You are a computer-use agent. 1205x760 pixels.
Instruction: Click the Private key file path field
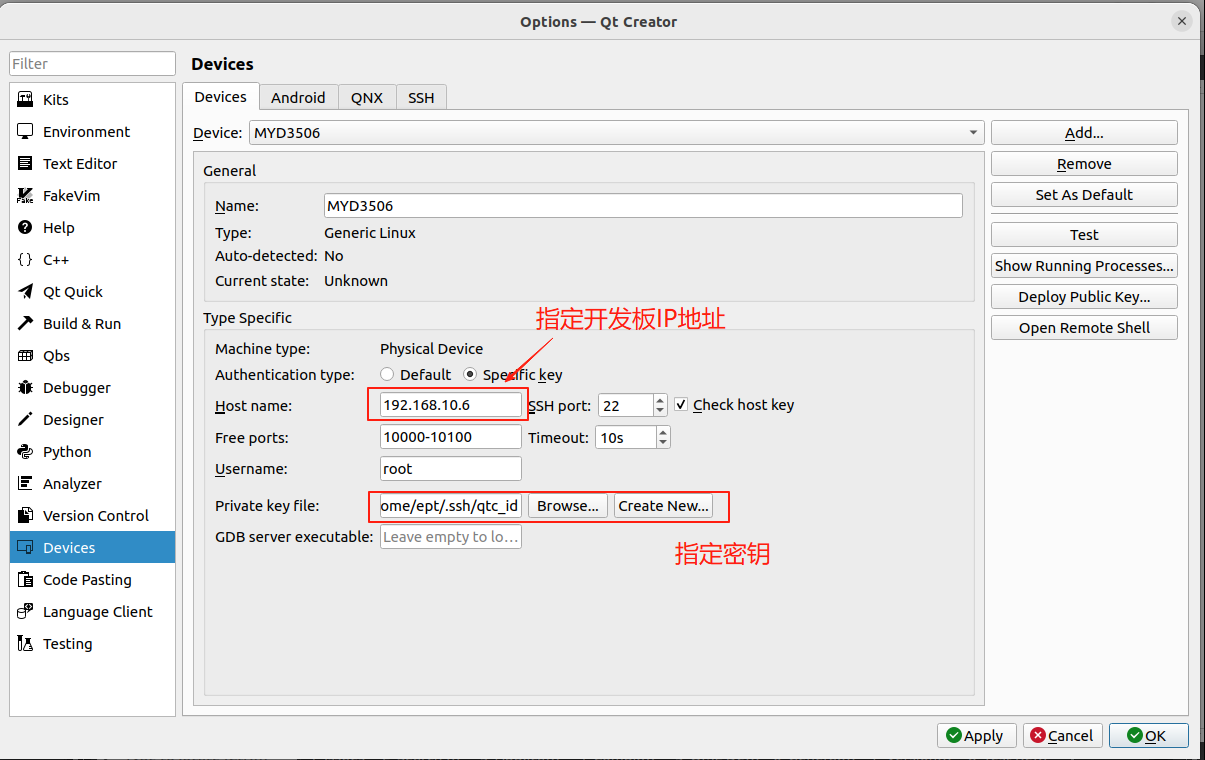[x=451, y=506]
